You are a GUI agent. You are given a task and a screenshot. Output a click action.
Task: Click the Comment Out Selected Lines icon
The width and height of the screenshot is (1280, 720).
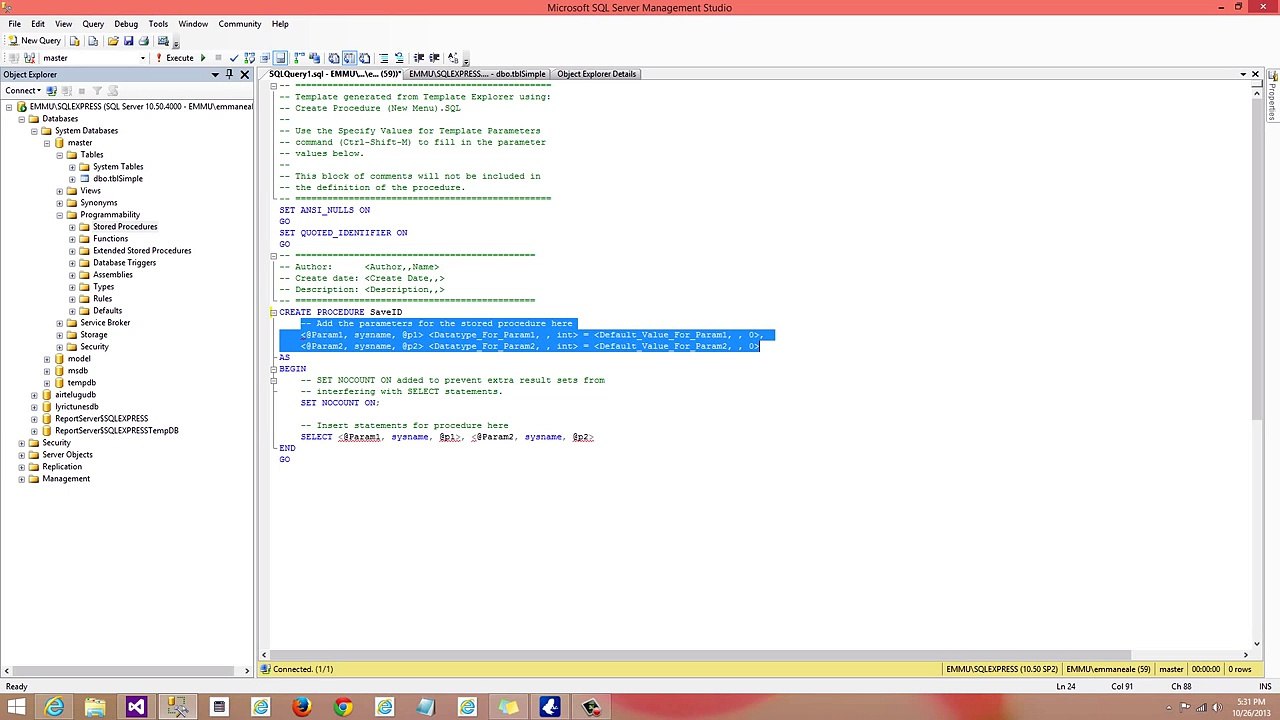pyautogui.click(x=383, y=58)
